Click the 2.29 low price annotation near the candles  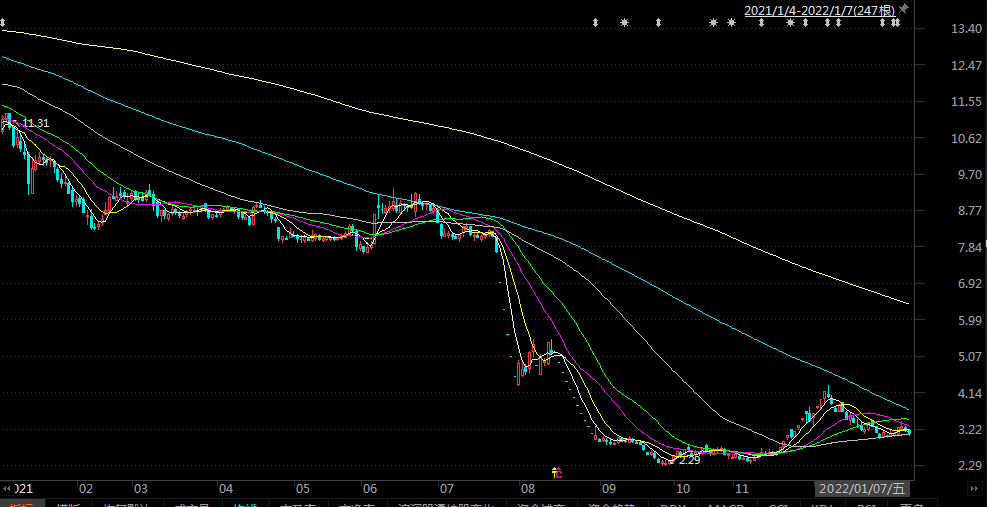pyautogui.click(x=690, y=460)
